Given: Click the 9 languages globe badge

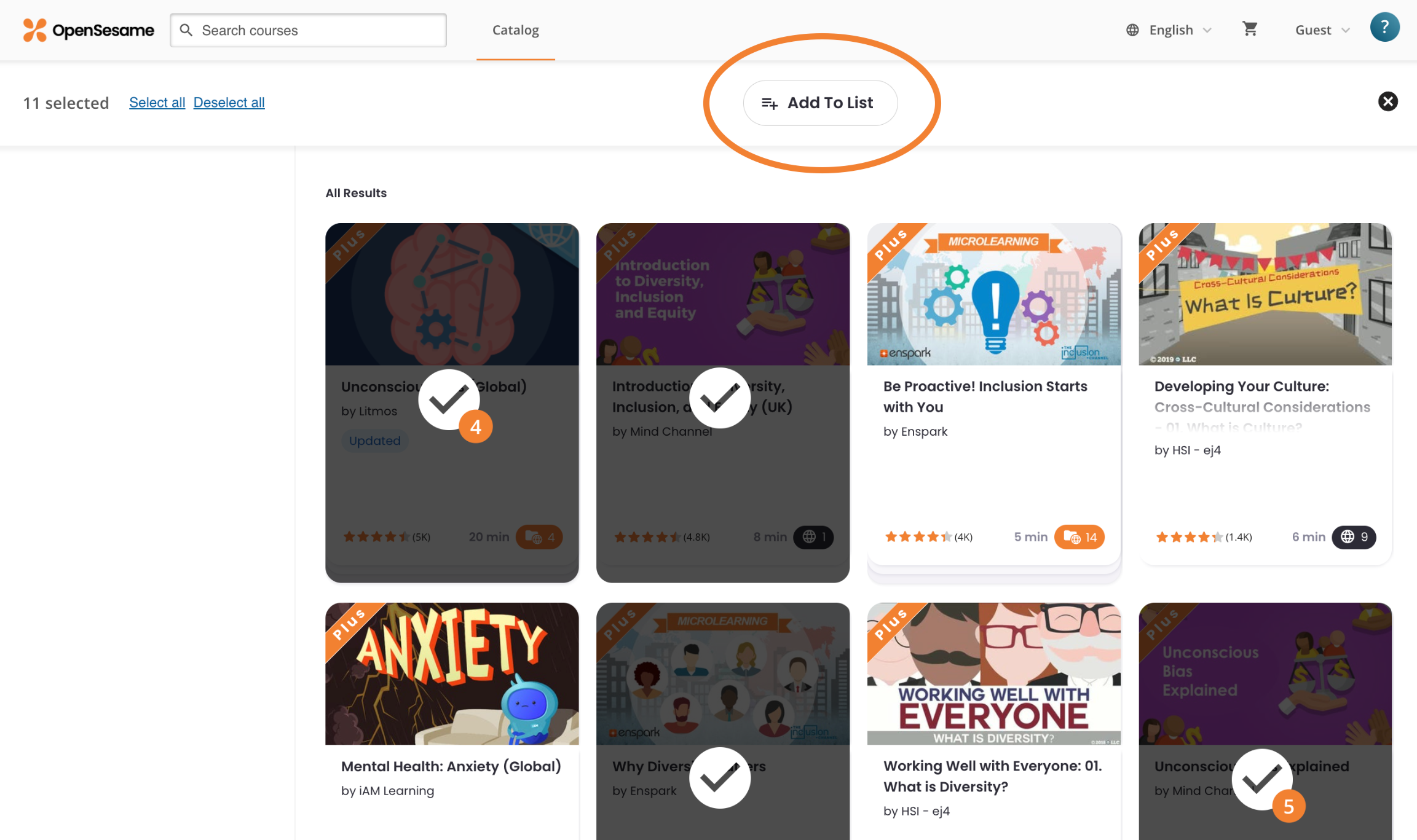Looking at the screenshot, I should click(1354, 537).
